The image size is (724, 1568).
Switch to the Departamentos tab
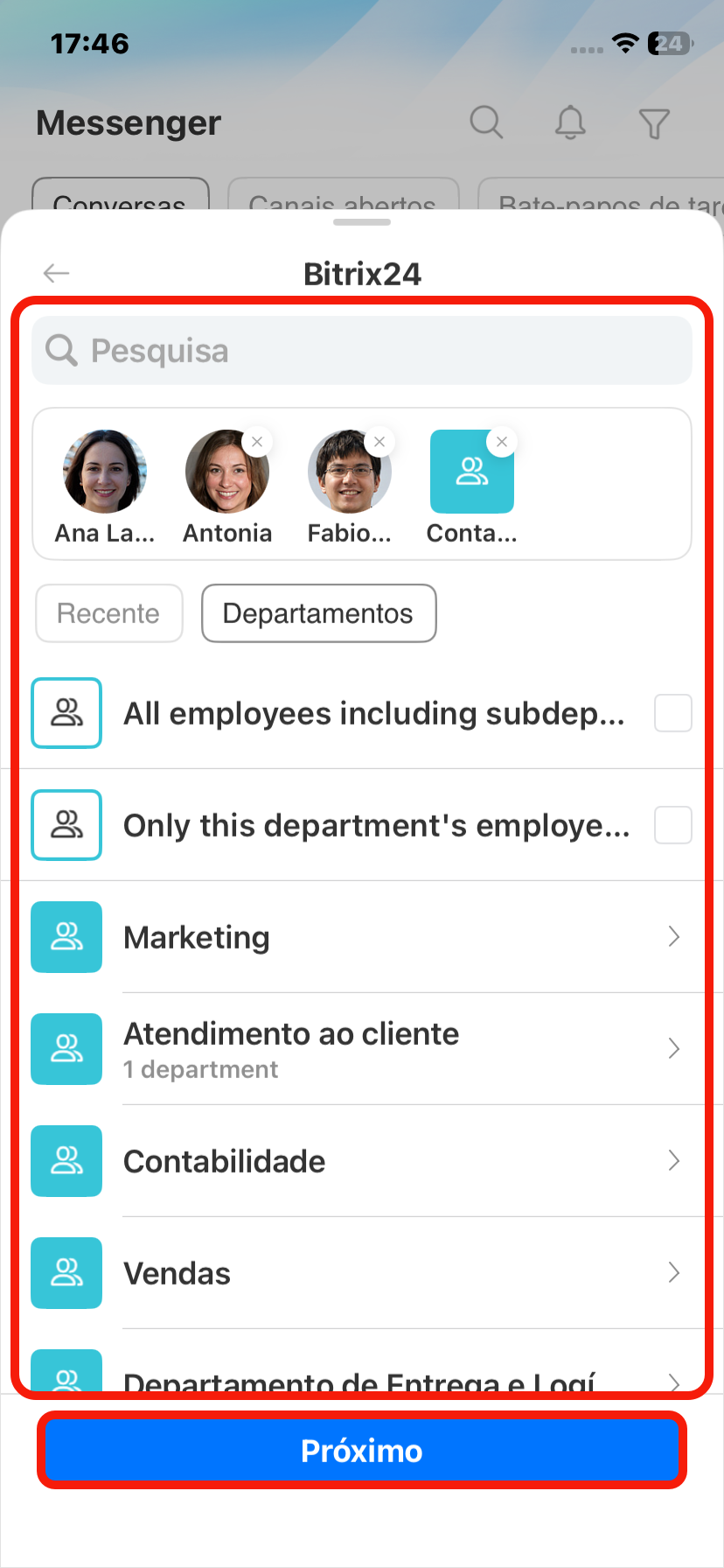click(318, 613)
